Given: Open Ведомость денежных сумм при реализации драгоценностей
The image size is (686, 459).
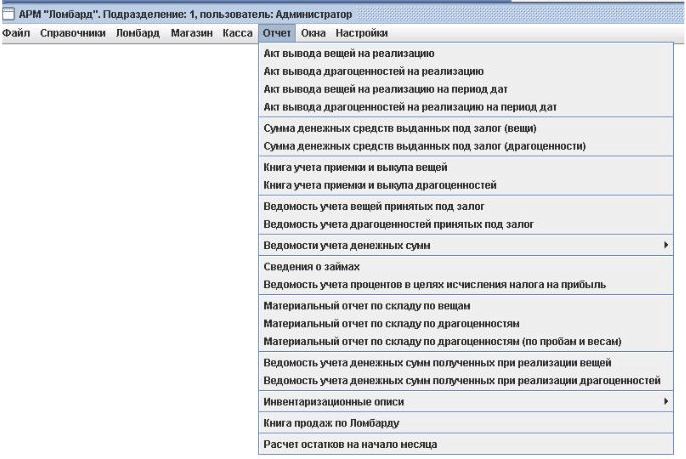Looking at the screenshot, I should 466,381.
